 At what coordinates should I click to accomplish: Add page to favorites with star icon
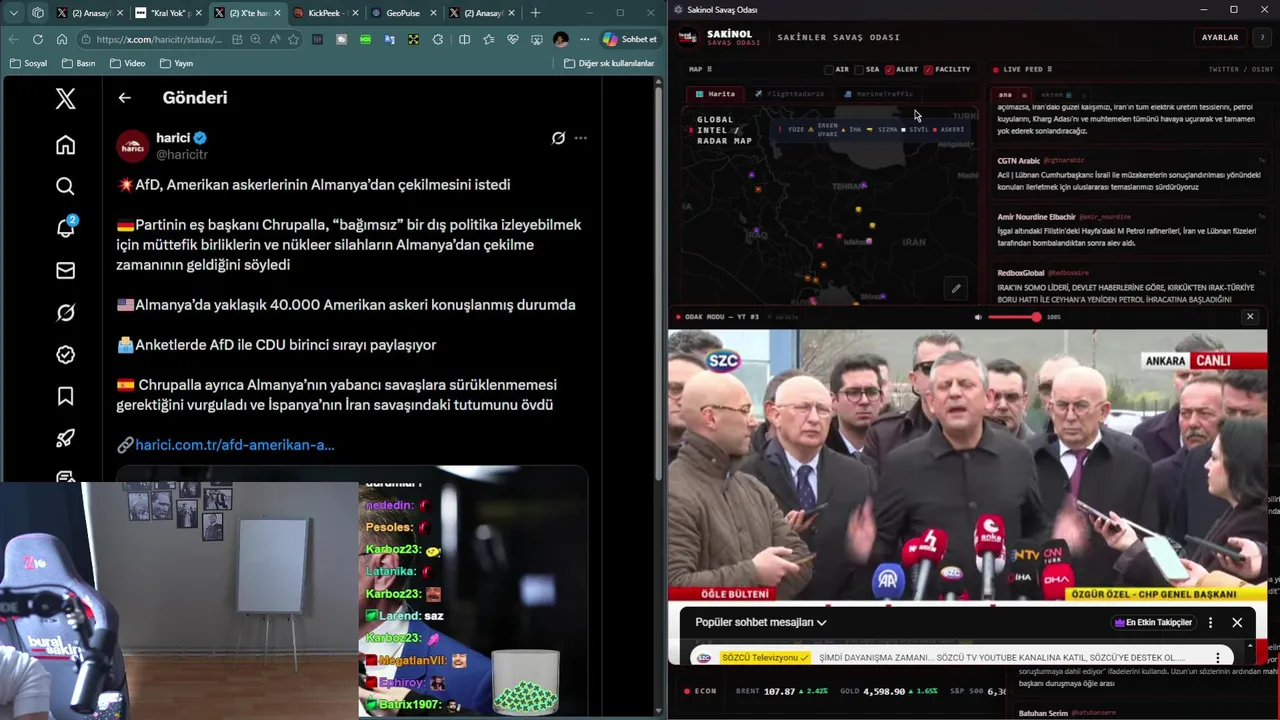point(293,39)
